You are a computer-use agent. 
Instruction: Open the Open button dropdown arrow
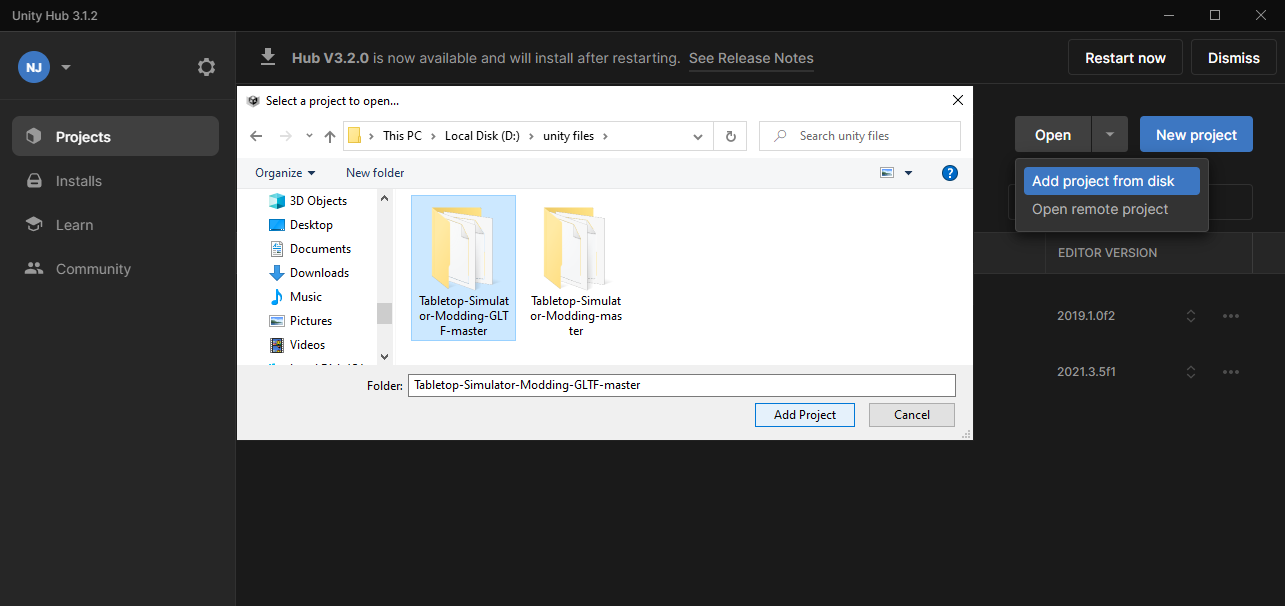click(x=1110, y=133)
